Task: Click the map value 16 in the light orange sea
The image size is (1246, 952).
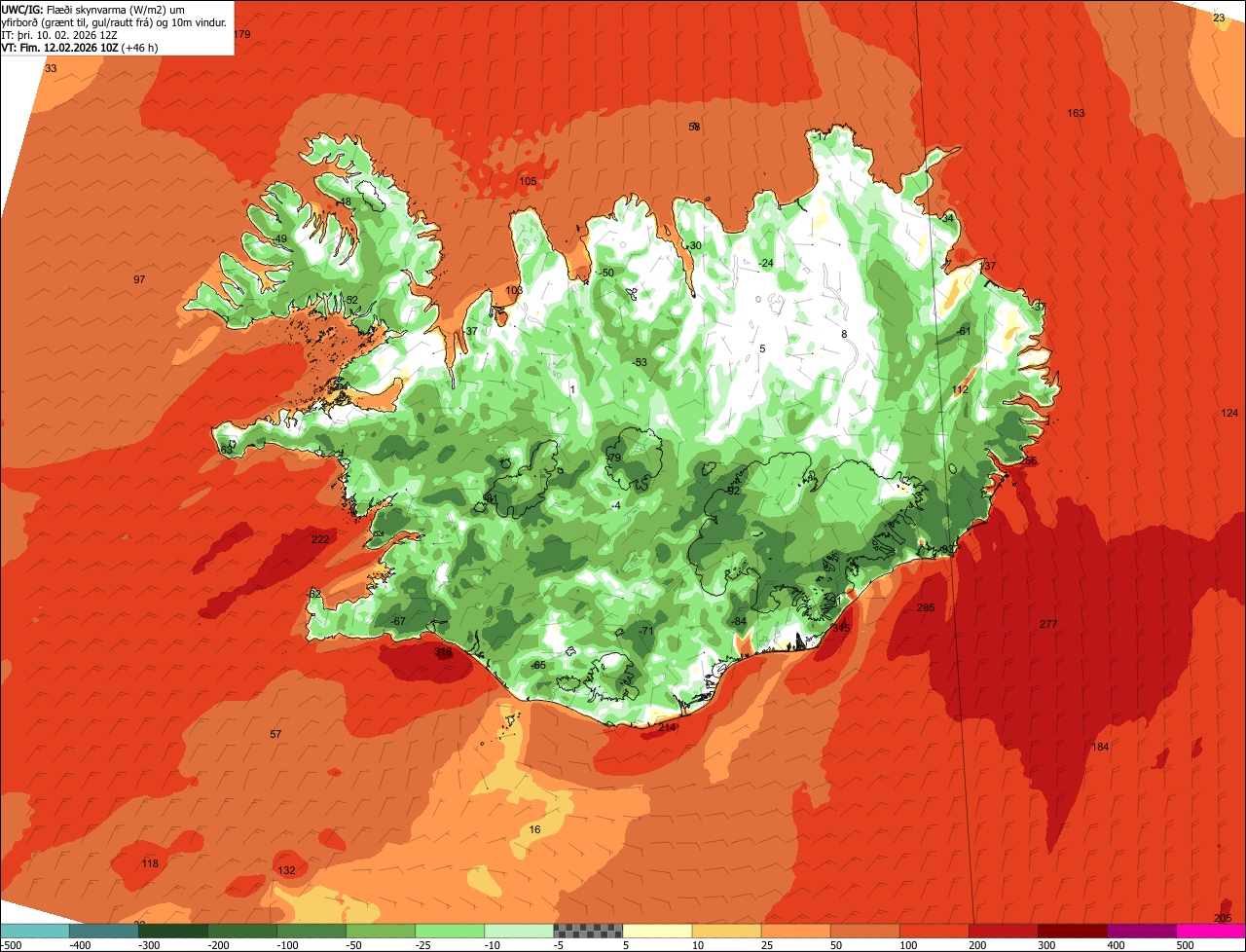Action: point(534,829)
